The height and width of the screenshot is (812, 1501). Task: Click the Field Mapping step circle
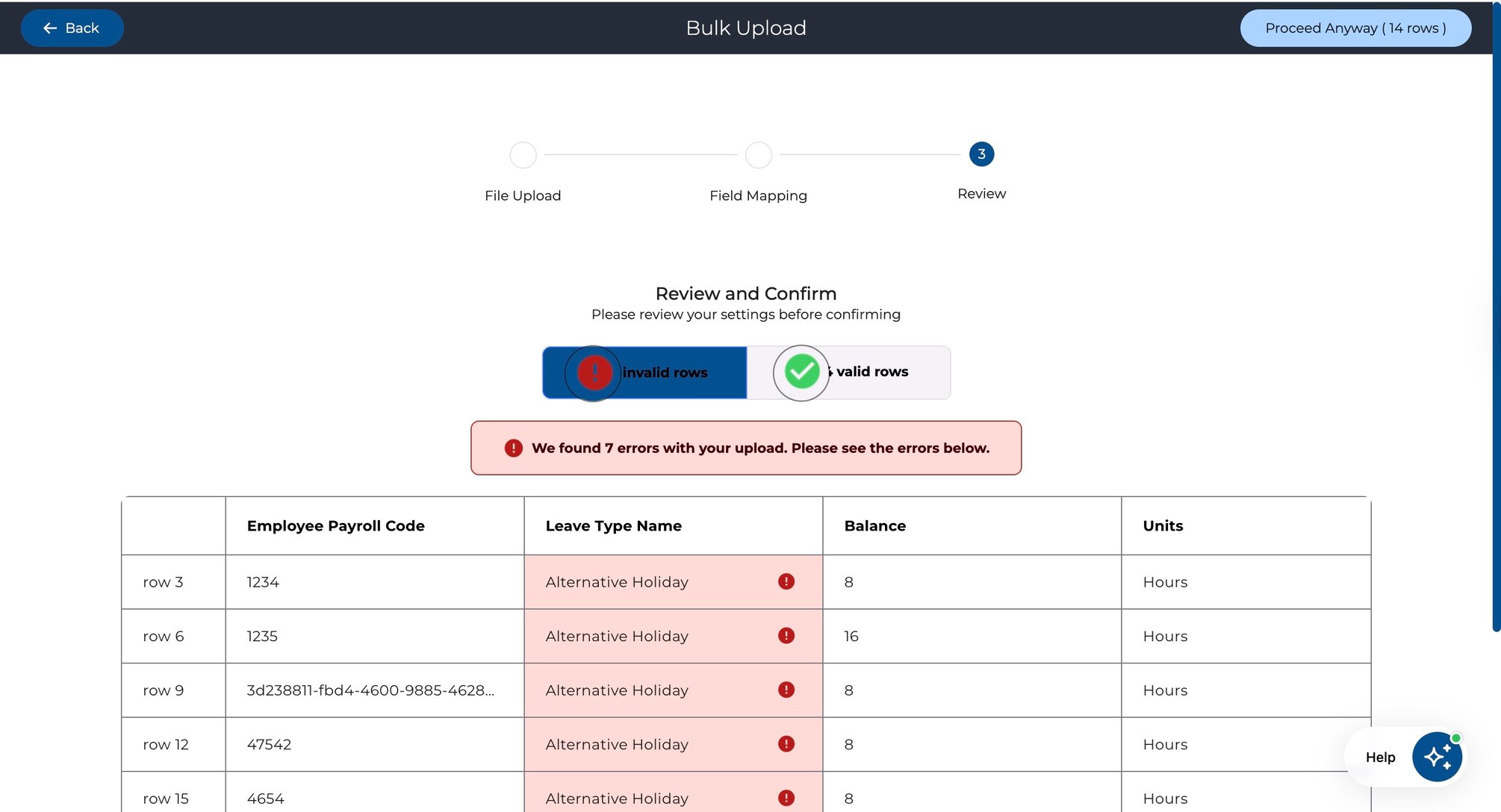[759, 155]
